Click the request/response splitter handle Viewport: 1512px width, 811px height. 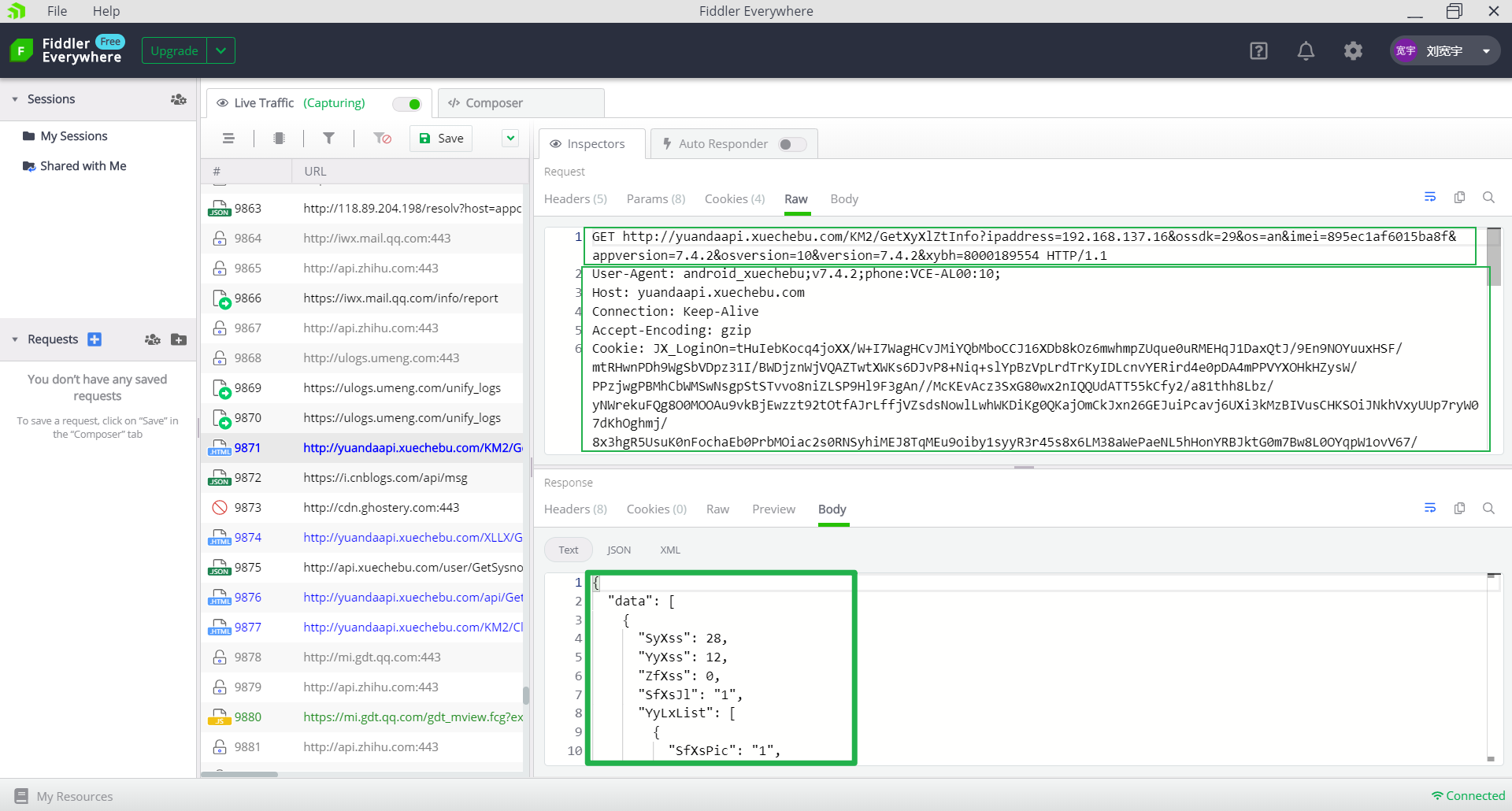tap(1024, 468)
